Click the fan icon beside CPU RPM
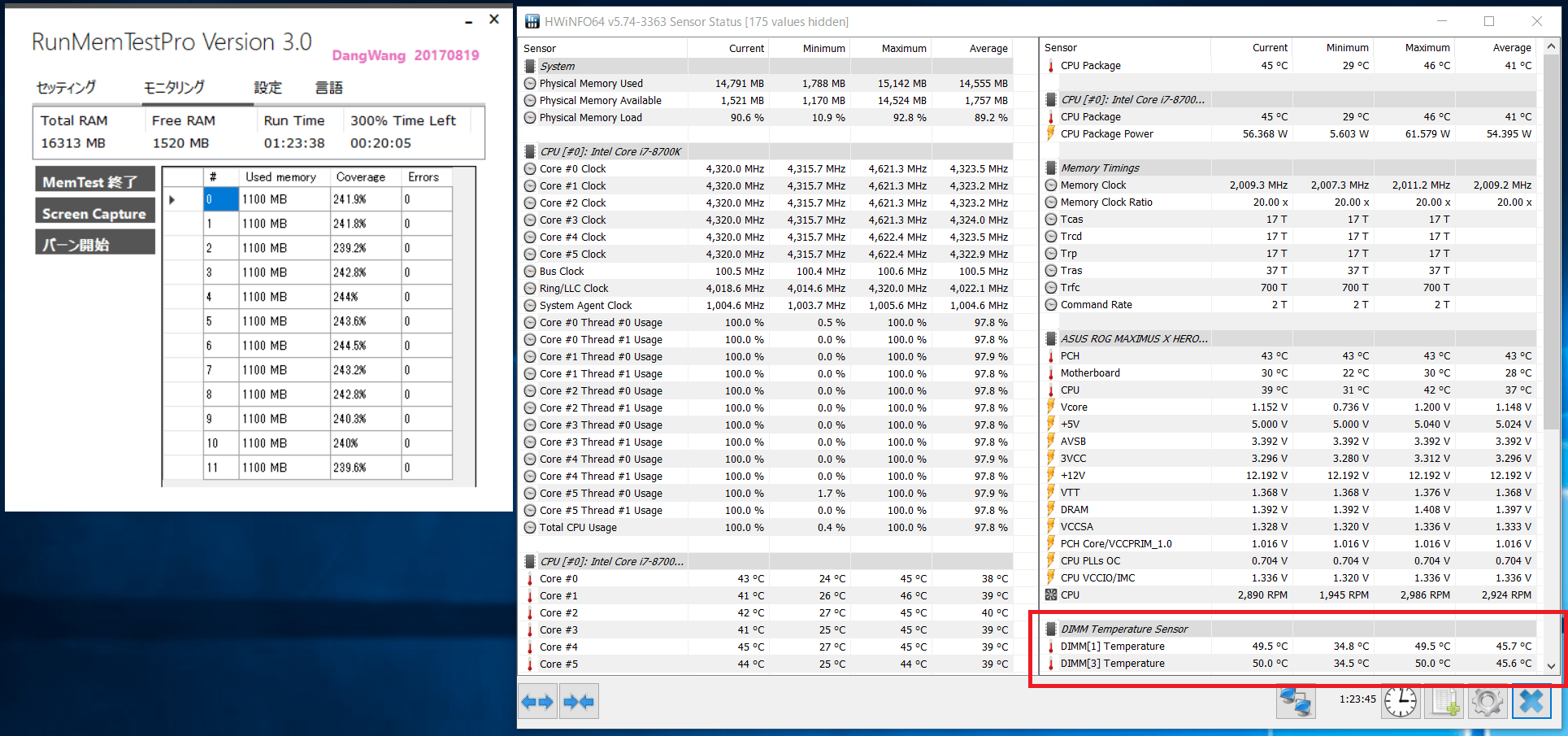 pos(1051,594)
